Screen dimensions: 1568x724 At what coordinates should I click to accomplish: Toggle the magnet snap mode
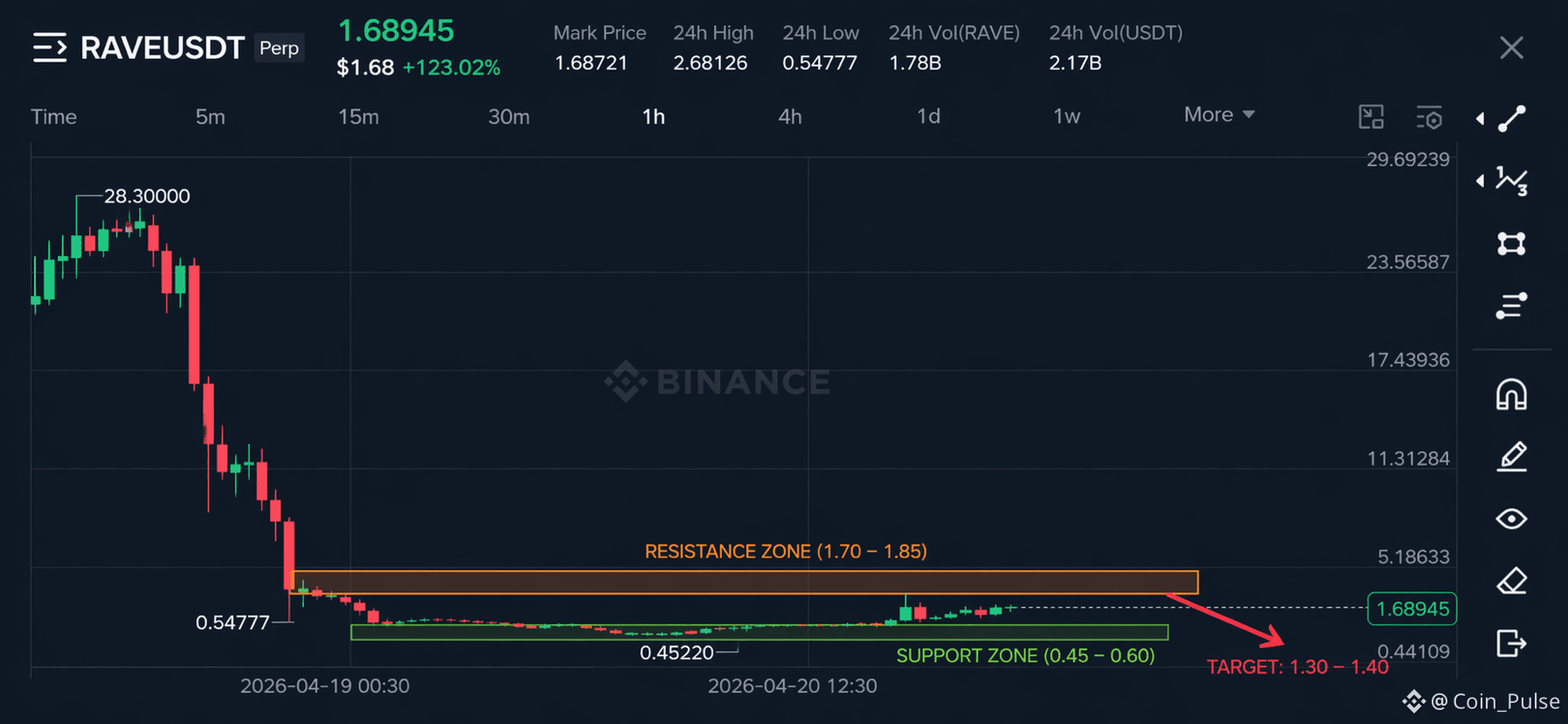click(x=1511, y=394)
